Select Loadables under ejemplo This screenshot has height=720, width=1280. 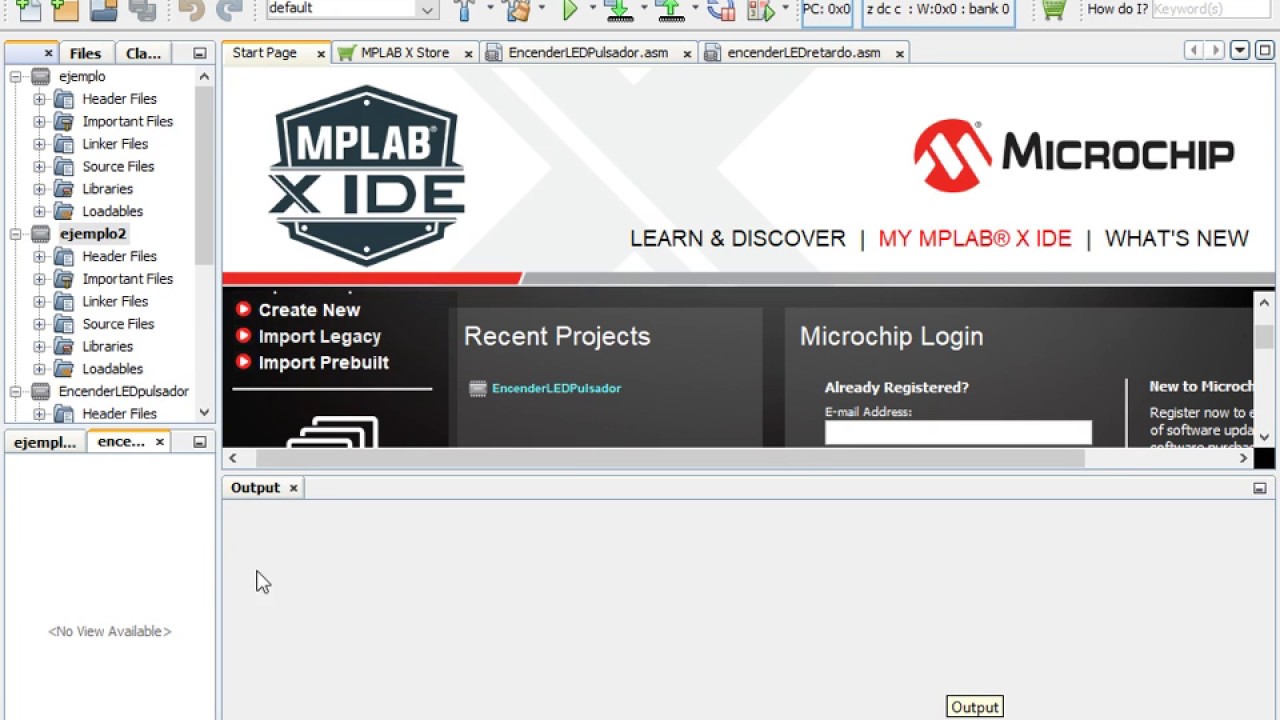pos(112,211)
